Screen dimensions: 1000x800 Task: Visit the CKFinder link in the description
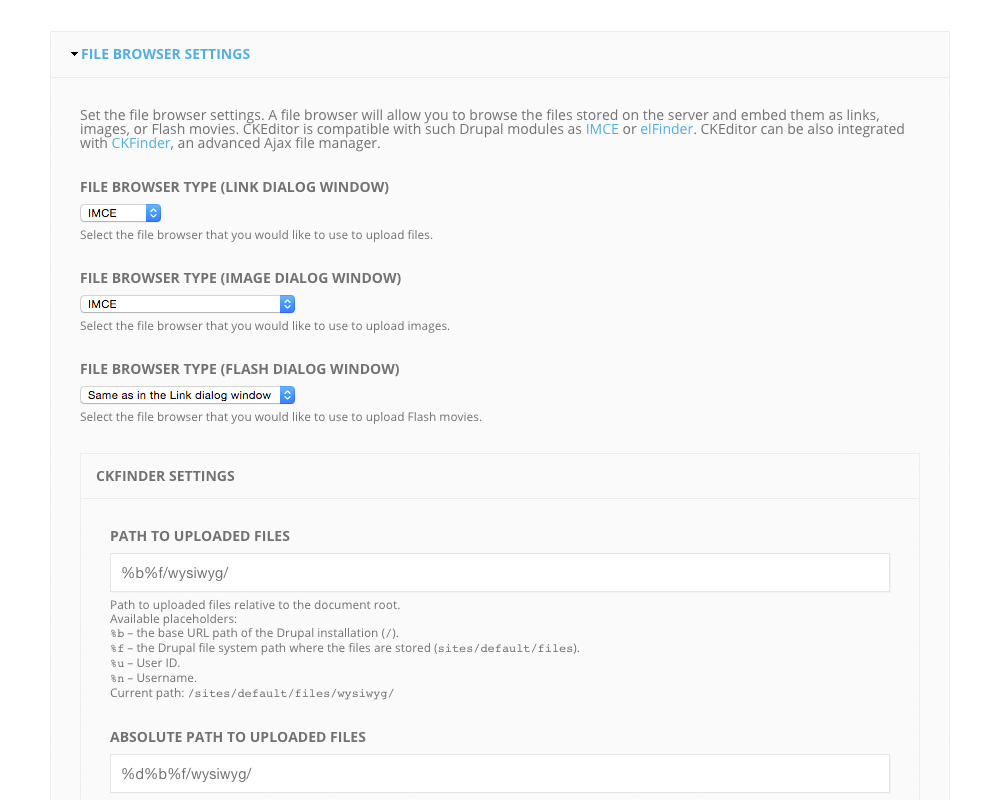tap(141, 144)
